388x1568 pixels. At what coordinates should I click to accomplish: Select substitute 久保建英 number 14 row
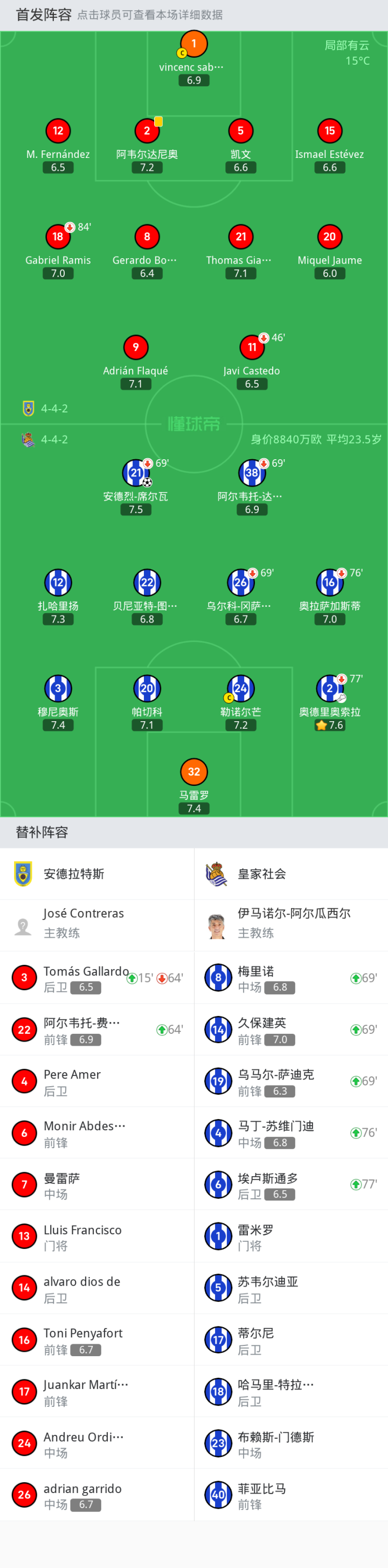292,1030
